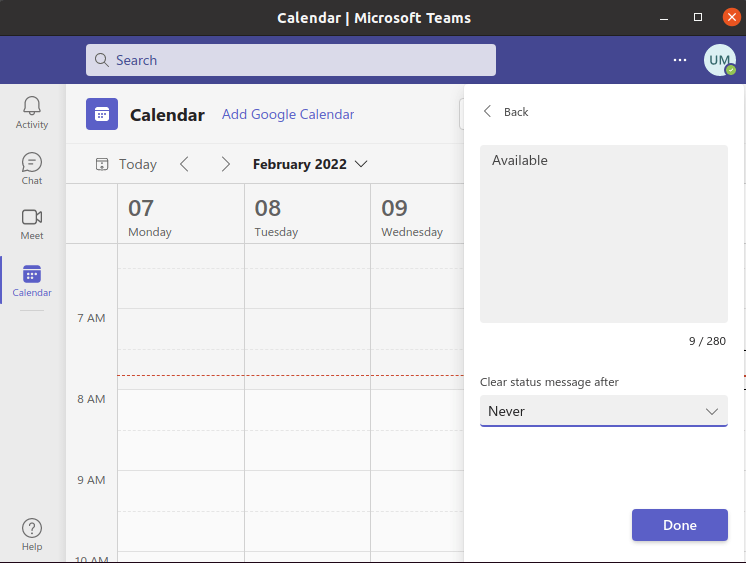Viewport: 746px width, 563px height.
Task: Open the Clear status message after dropdown
Action: 604,411
